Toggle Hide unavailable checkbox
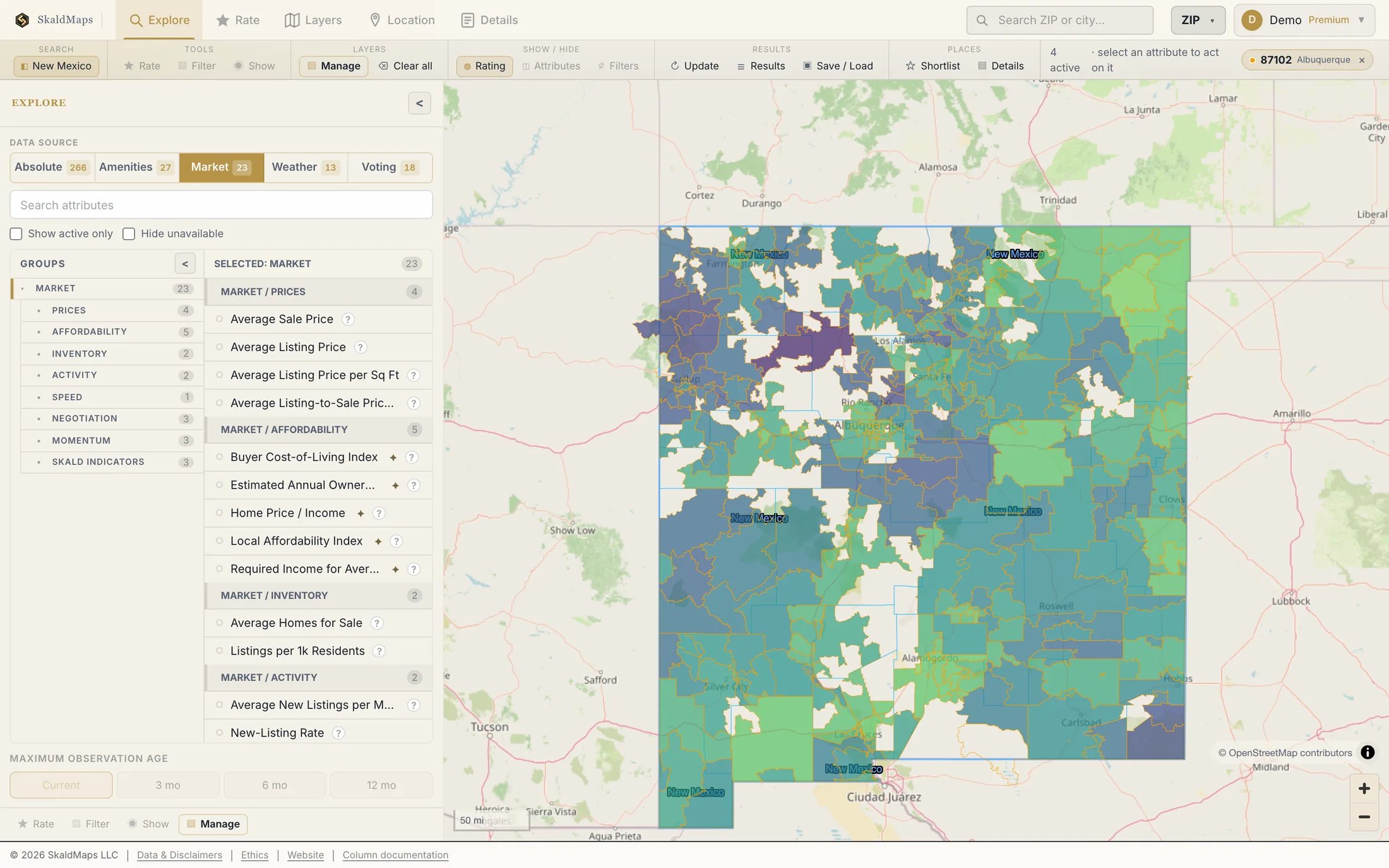This screenshot has width=1389, height=868. (x=129, y=234)
